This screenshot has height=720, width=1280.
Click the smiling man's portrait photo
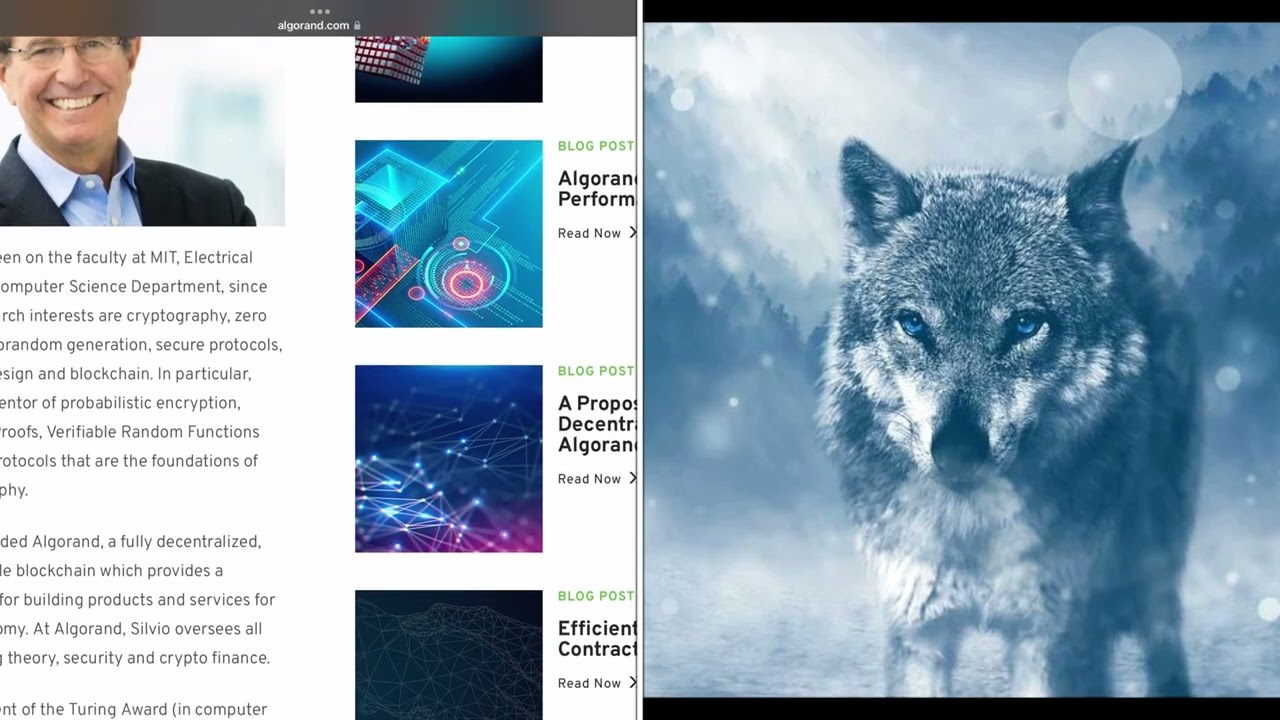click(x=142, y=131)
